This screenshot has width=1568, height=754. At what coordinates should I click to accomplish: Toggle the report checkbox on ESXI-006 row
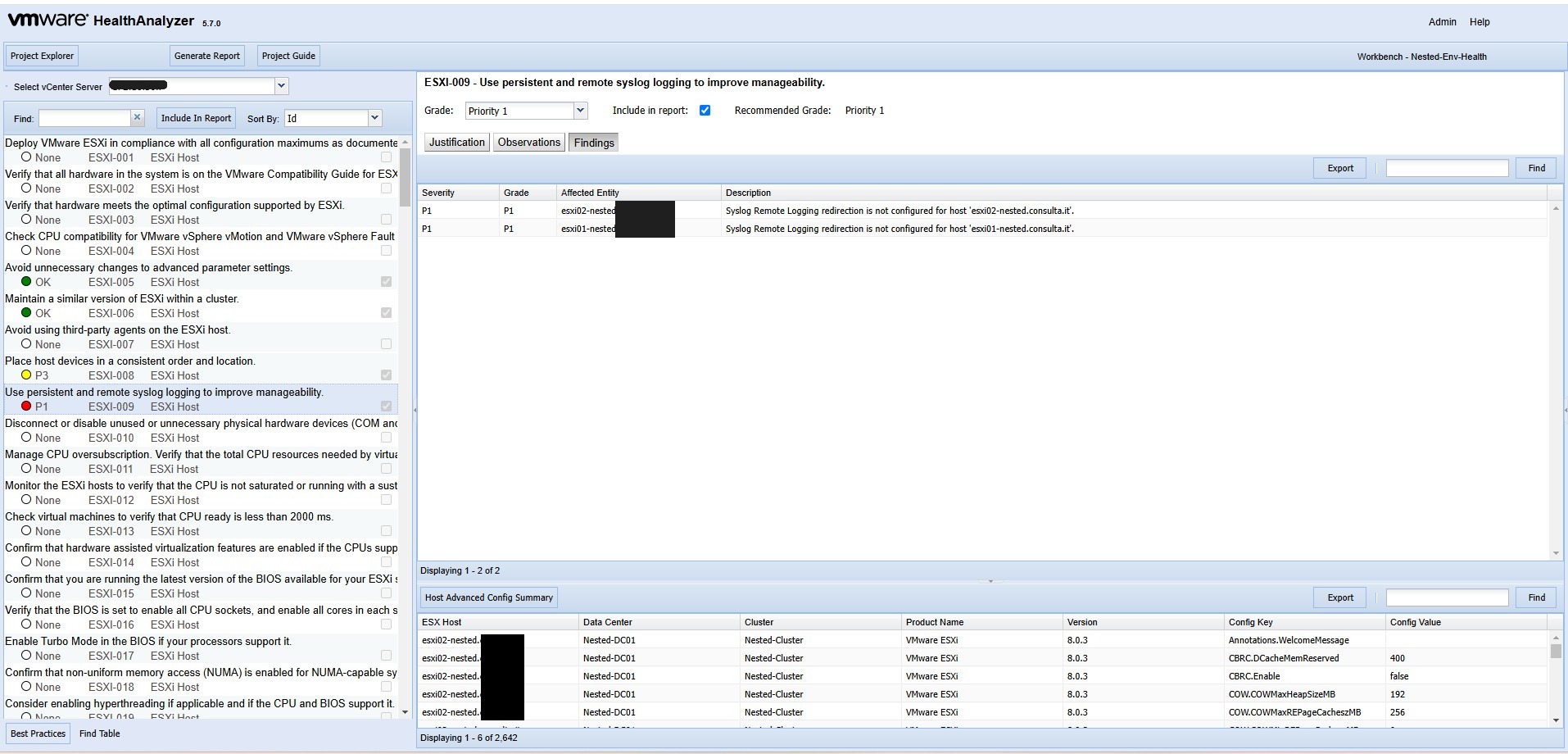click(x=386, y=313)
